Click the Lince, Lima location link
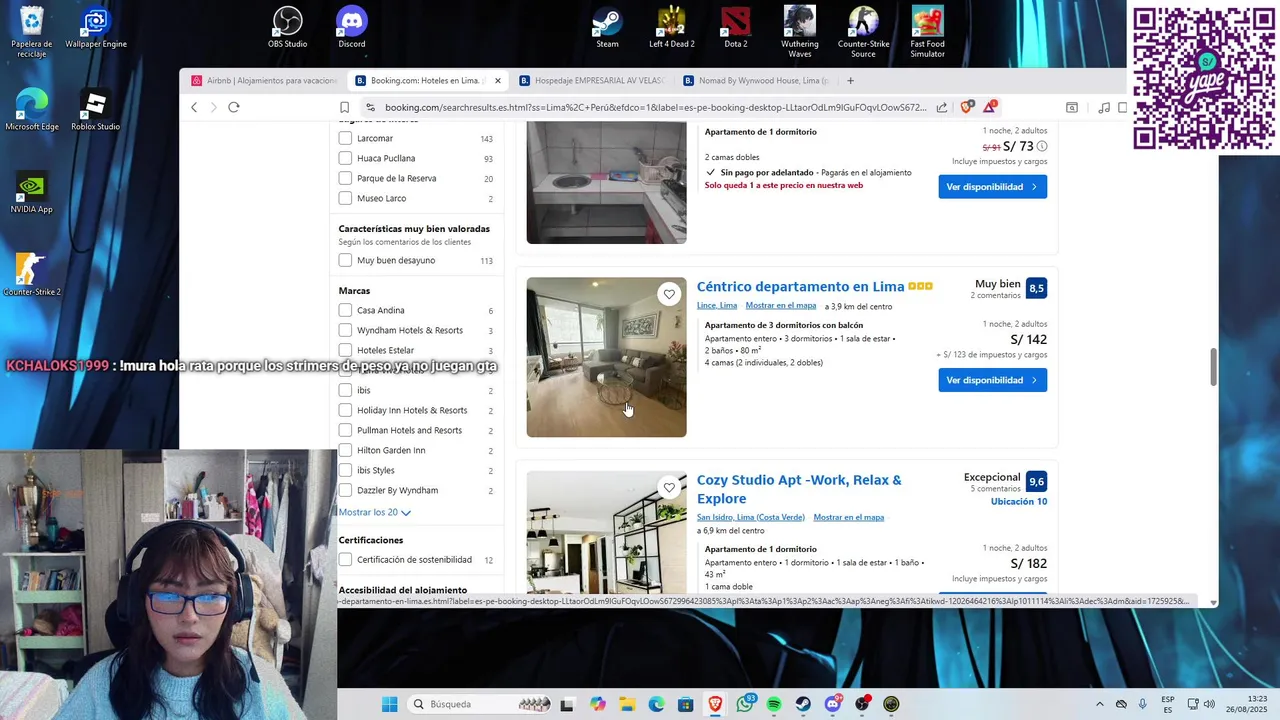This screenshot has height=720, width=1280. tap(717, 306)
